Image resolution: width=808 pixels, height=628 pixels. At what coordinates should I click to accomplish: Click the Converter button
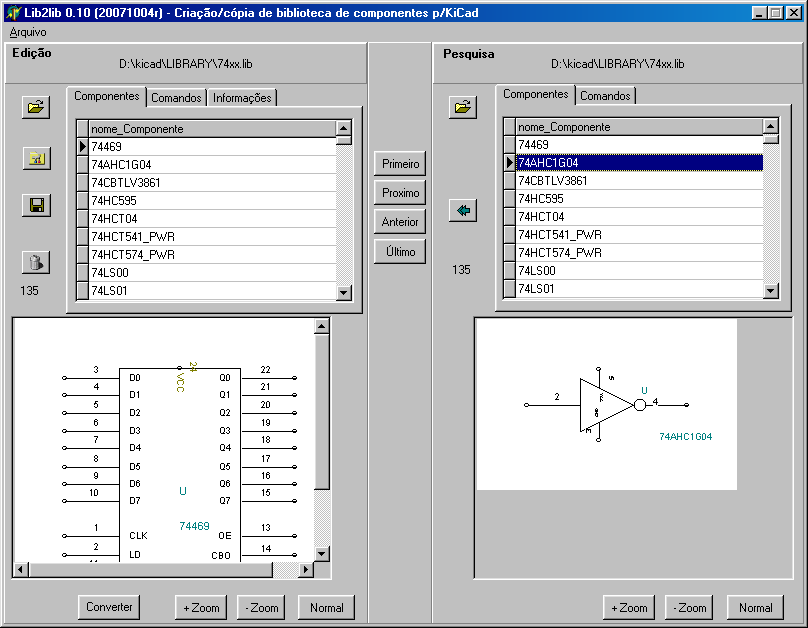[109, 607]
